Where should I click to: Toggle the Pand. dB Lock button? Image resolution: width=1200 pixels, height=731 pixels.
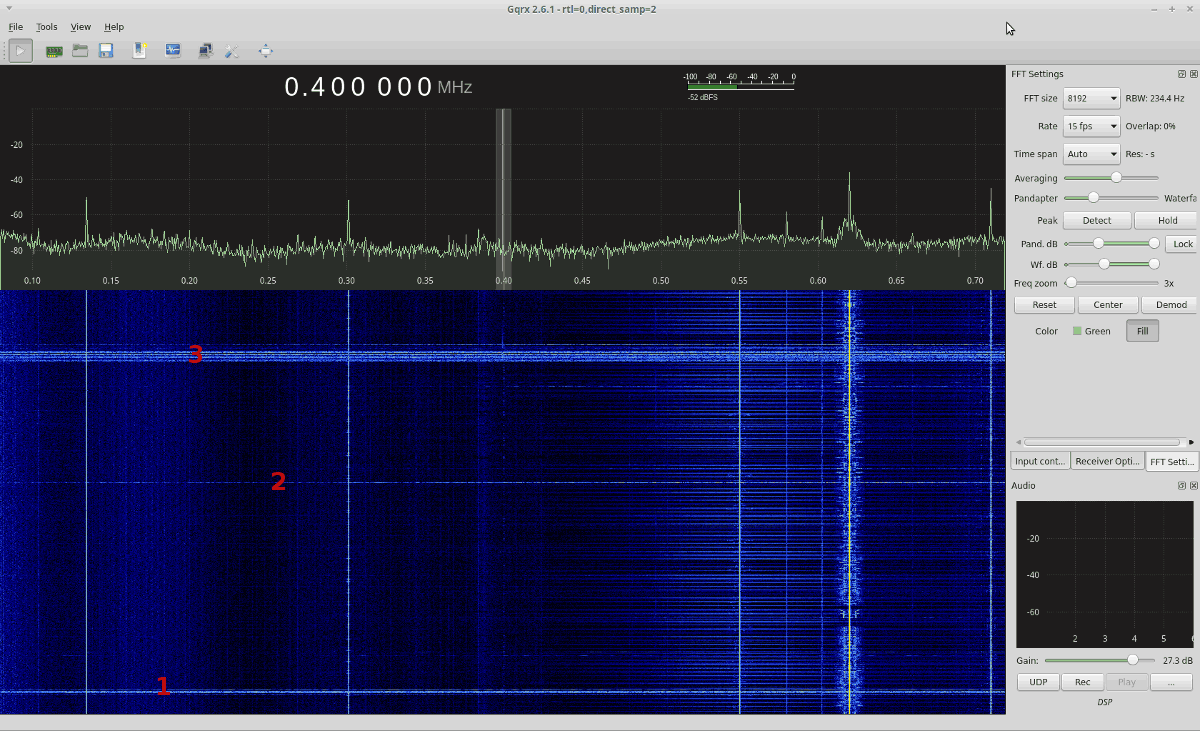pos(1182,244)
